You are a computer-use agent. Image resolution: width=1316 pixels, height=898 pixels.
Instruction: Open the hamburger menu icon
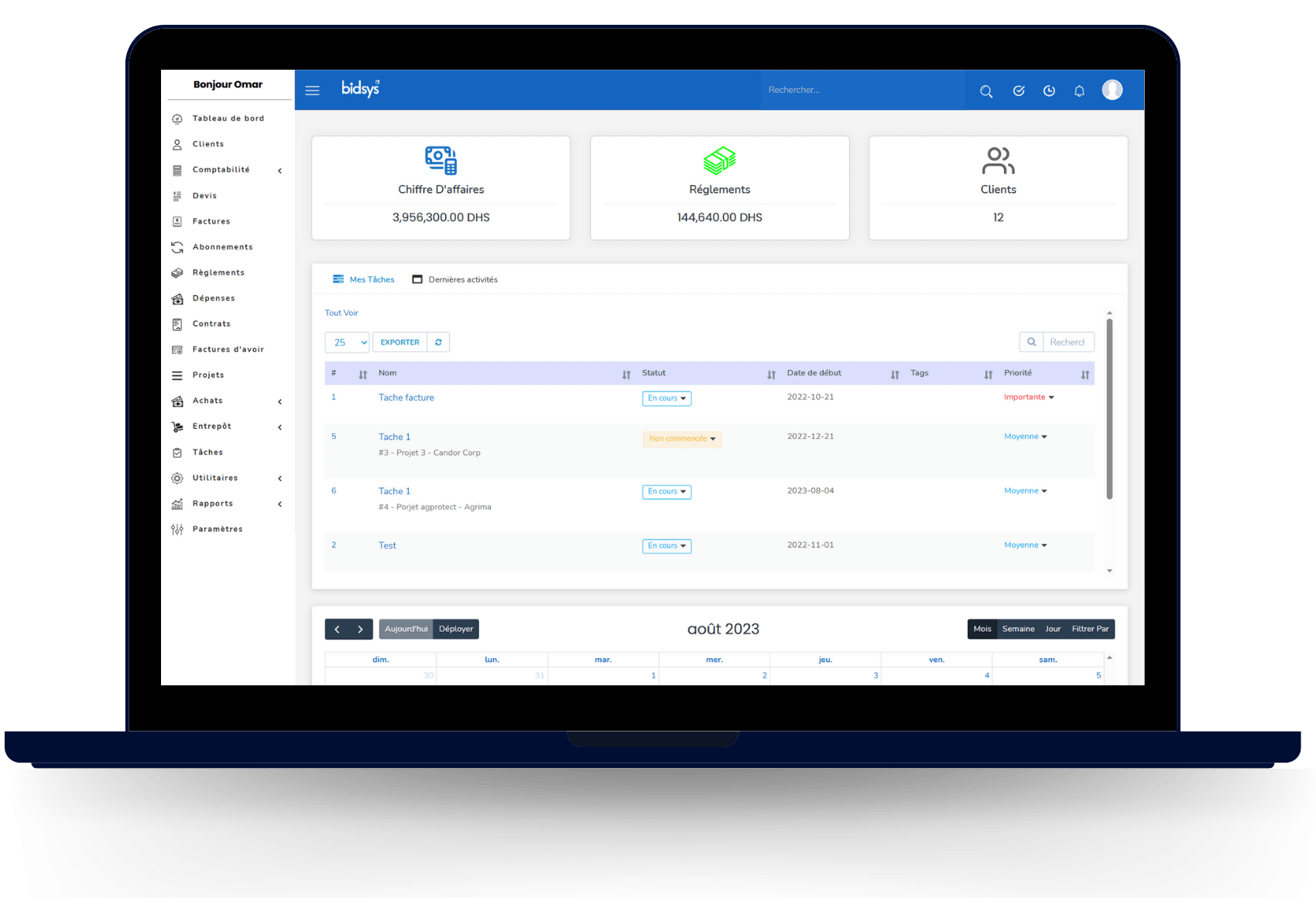[313, 91]
